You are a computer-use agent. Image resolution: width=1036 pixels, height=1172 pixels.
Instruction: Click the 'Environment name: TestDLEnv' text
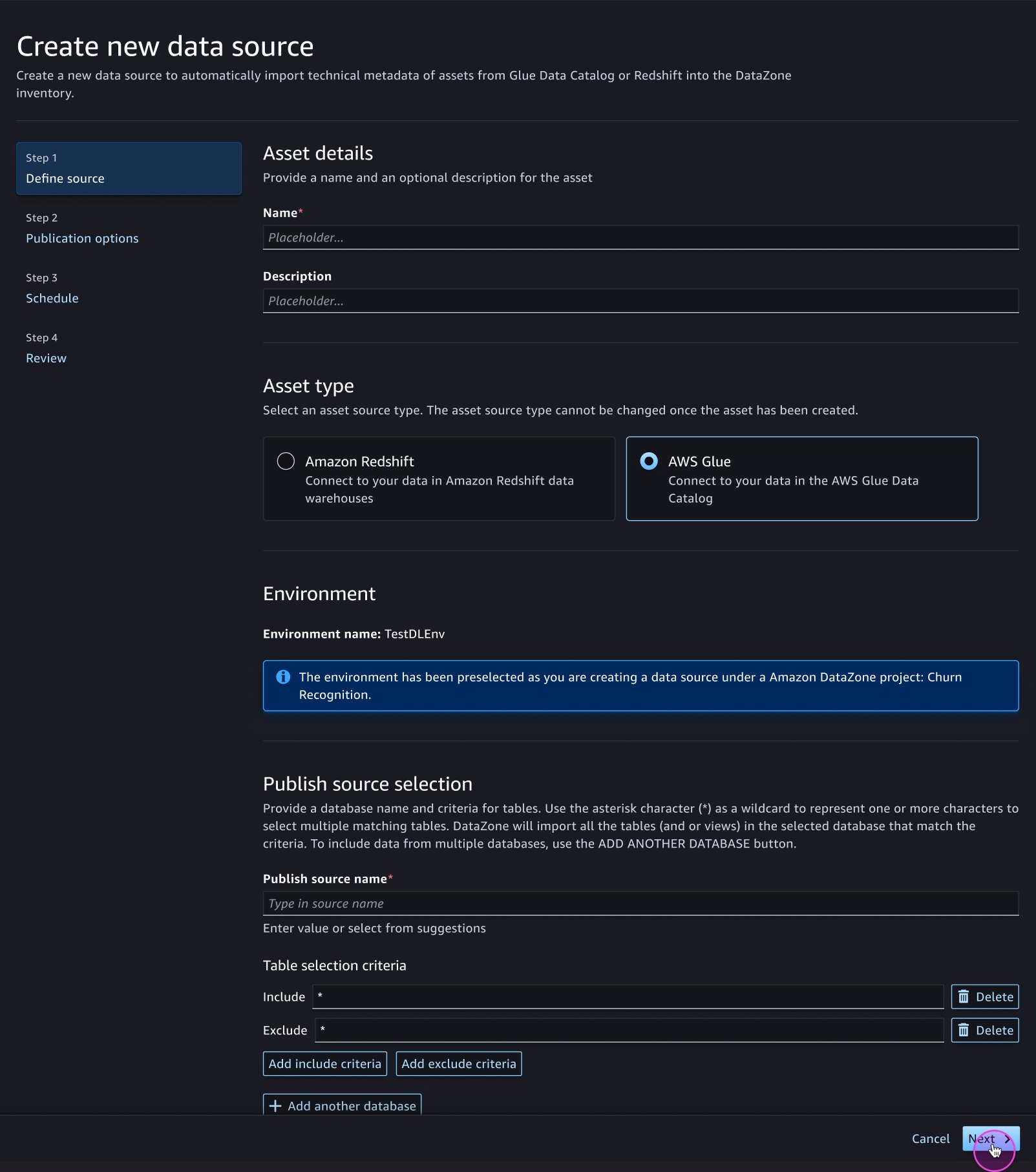click(x=354, y=634)
